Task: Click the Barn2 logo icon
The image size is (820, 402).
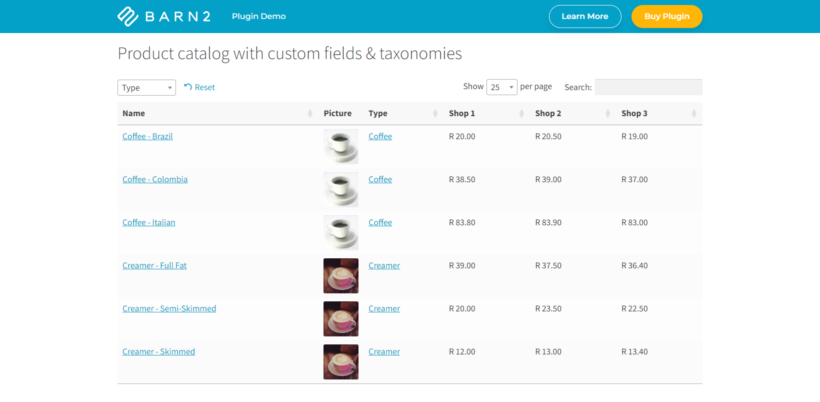Action: pyautogui.click(x=128, y=16)
